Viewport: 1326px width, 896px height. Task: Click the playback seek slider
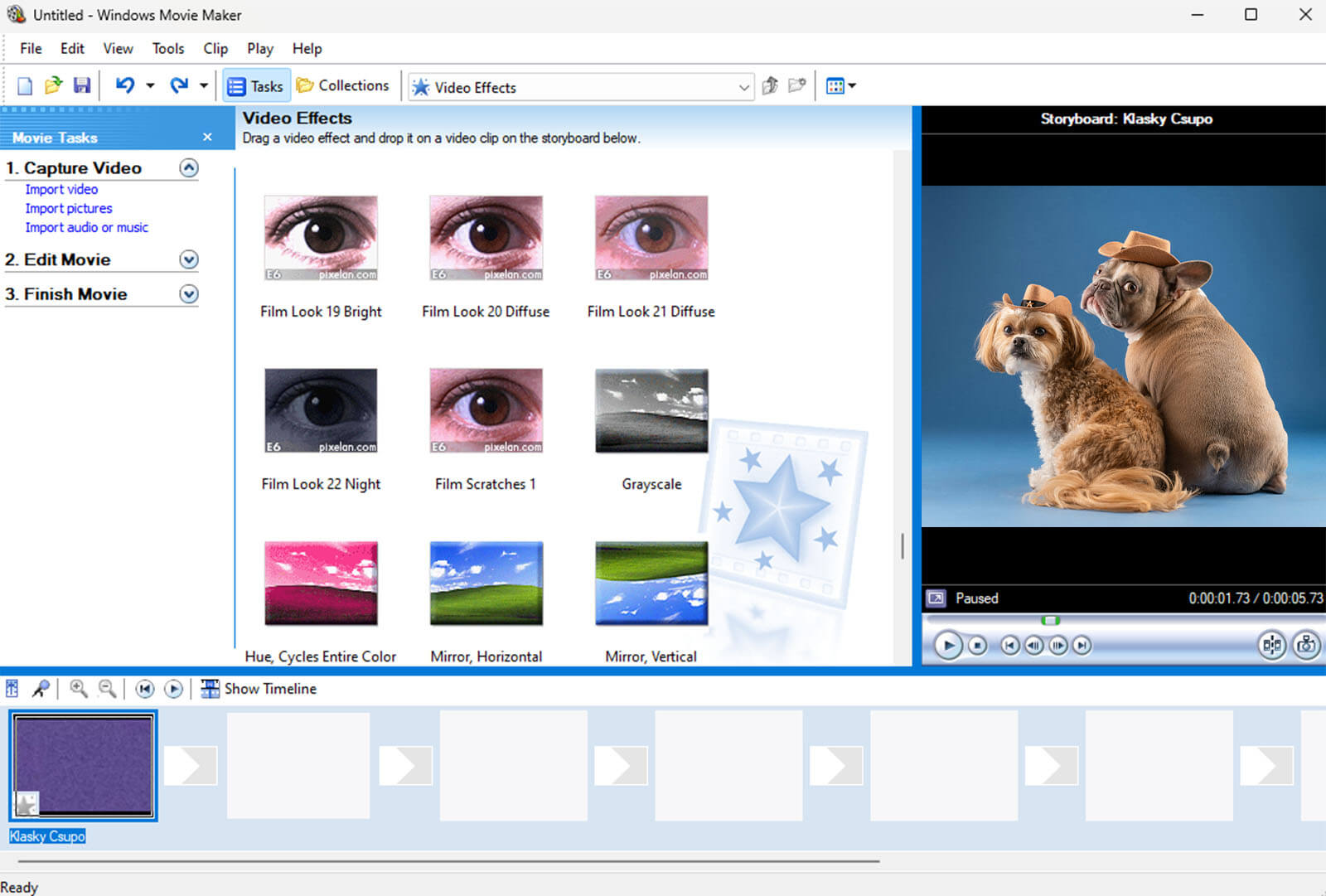(1051, 619)
